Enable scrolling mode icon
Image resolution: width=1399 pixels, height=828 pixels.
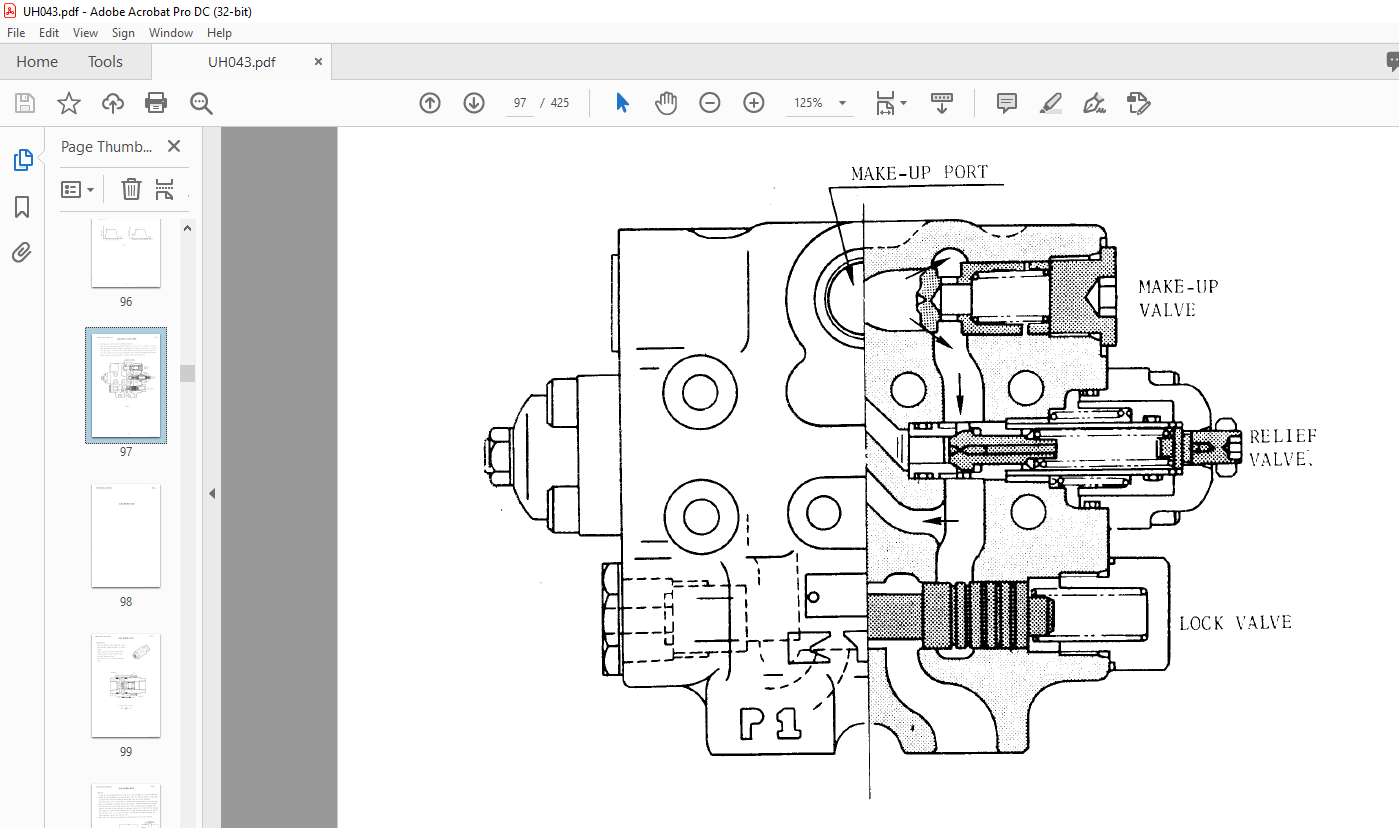941,103
